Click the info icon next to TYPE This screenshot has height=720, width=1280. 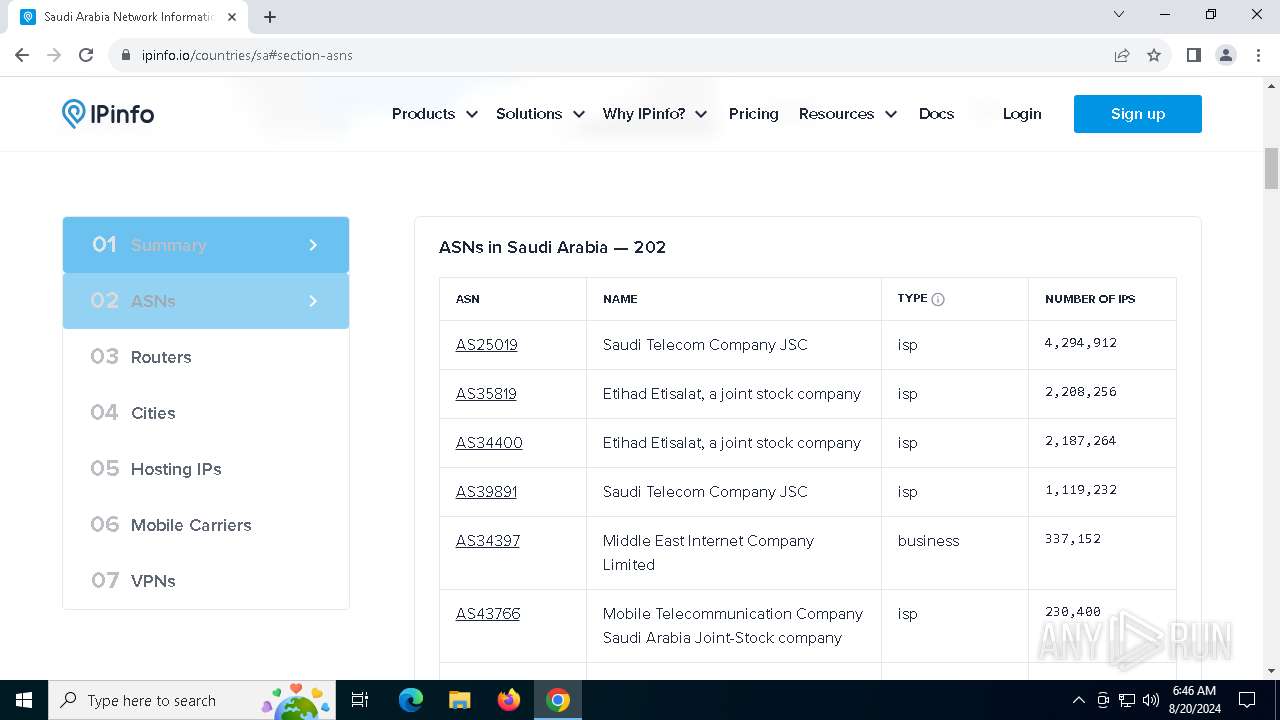[x=938, y=299]
